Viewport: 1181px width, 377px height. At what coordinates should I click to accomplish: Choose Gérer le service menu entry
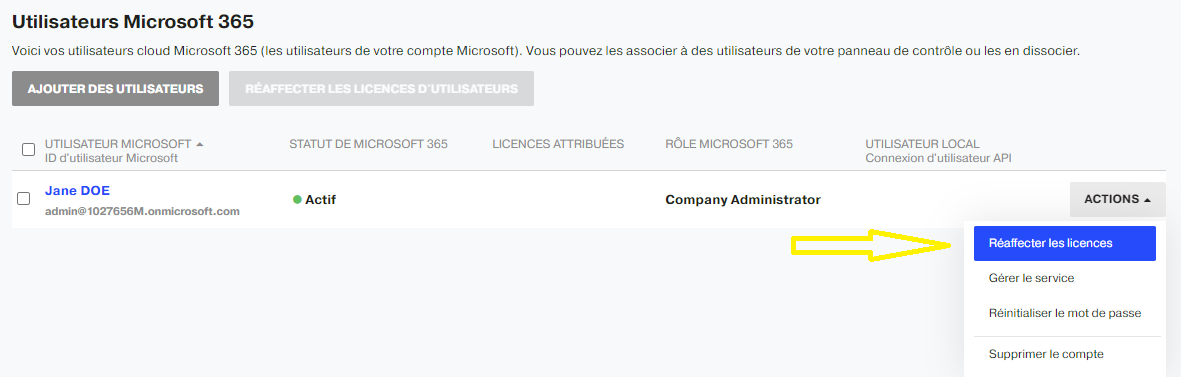click(x=1031, y=278)
